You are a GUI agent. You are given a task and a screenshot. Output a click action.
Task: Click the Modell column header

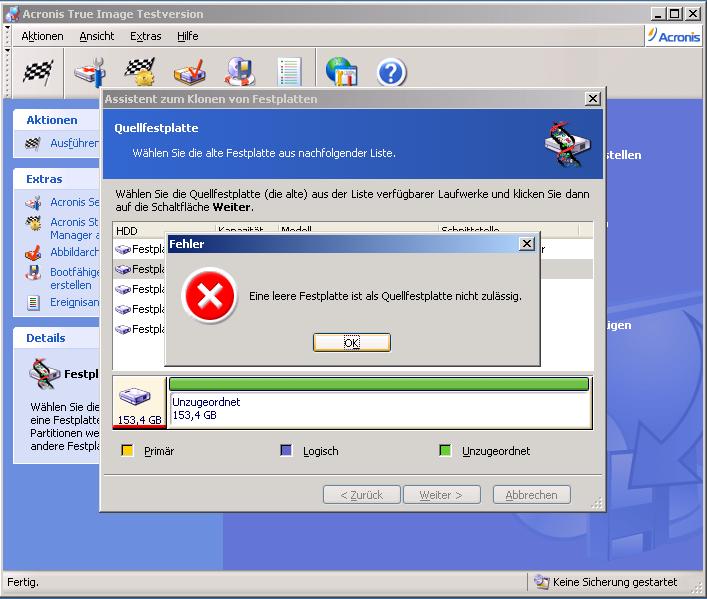pyautogui.click(x=358, y=229)
